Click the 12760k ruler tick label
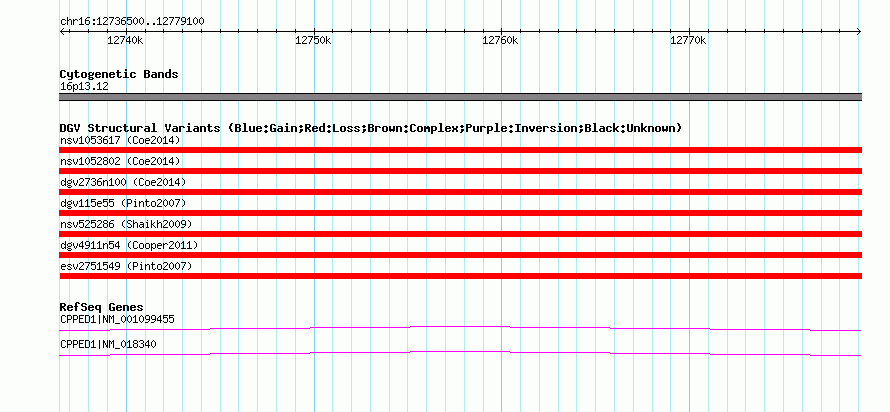The width and height of the screenshot is (890, 412). [x=501, y=41]
